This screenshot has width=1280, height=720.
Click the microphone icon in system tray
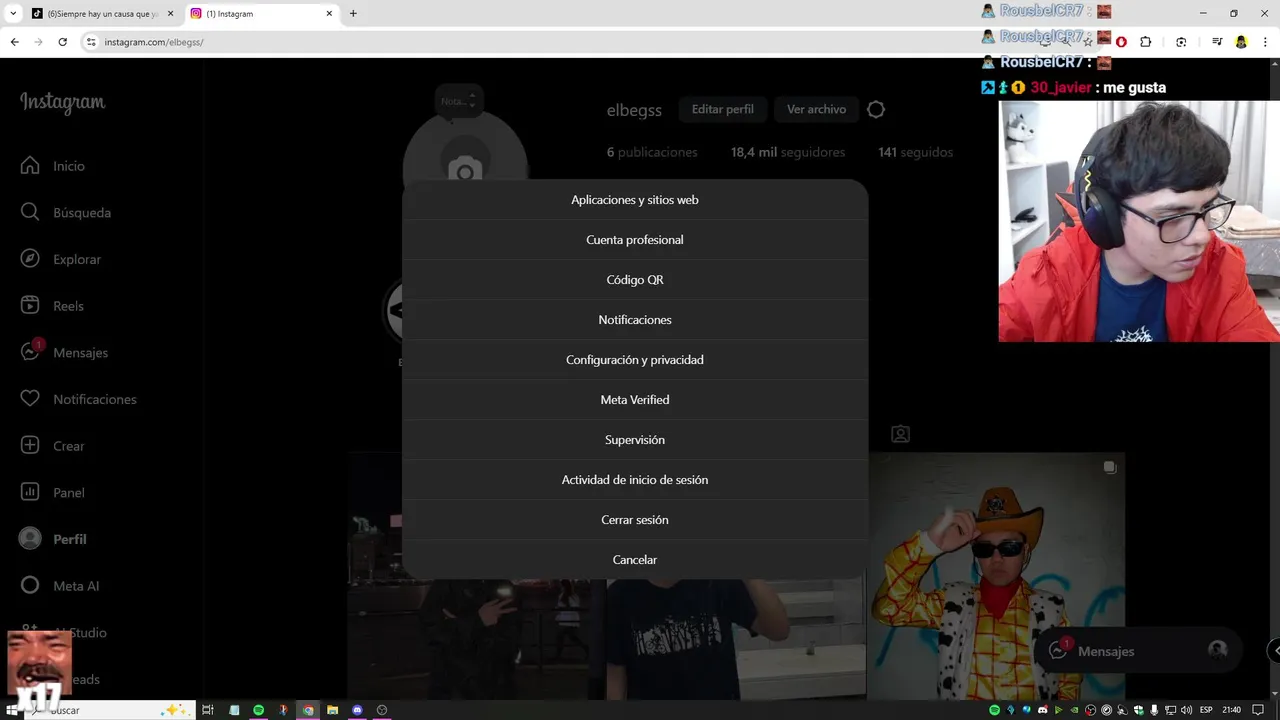[1155, 710]
